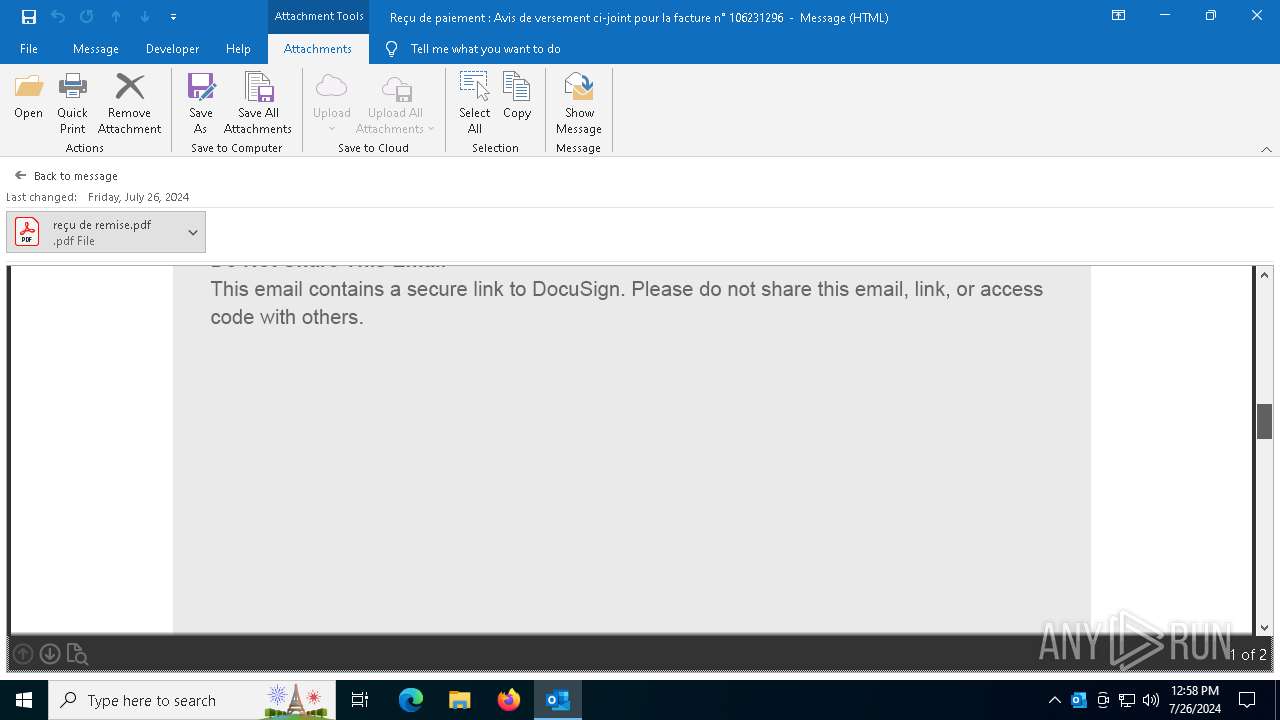
Task: Click the Redo arrow in the title bar
Action: [87, 17]
